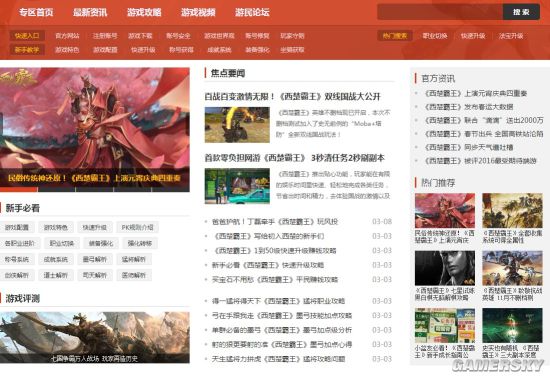Viewport: 550px width, 377px height.
Task: Open headline 百战百变激情无限 双线国战大公开
Action: point(293,96)
